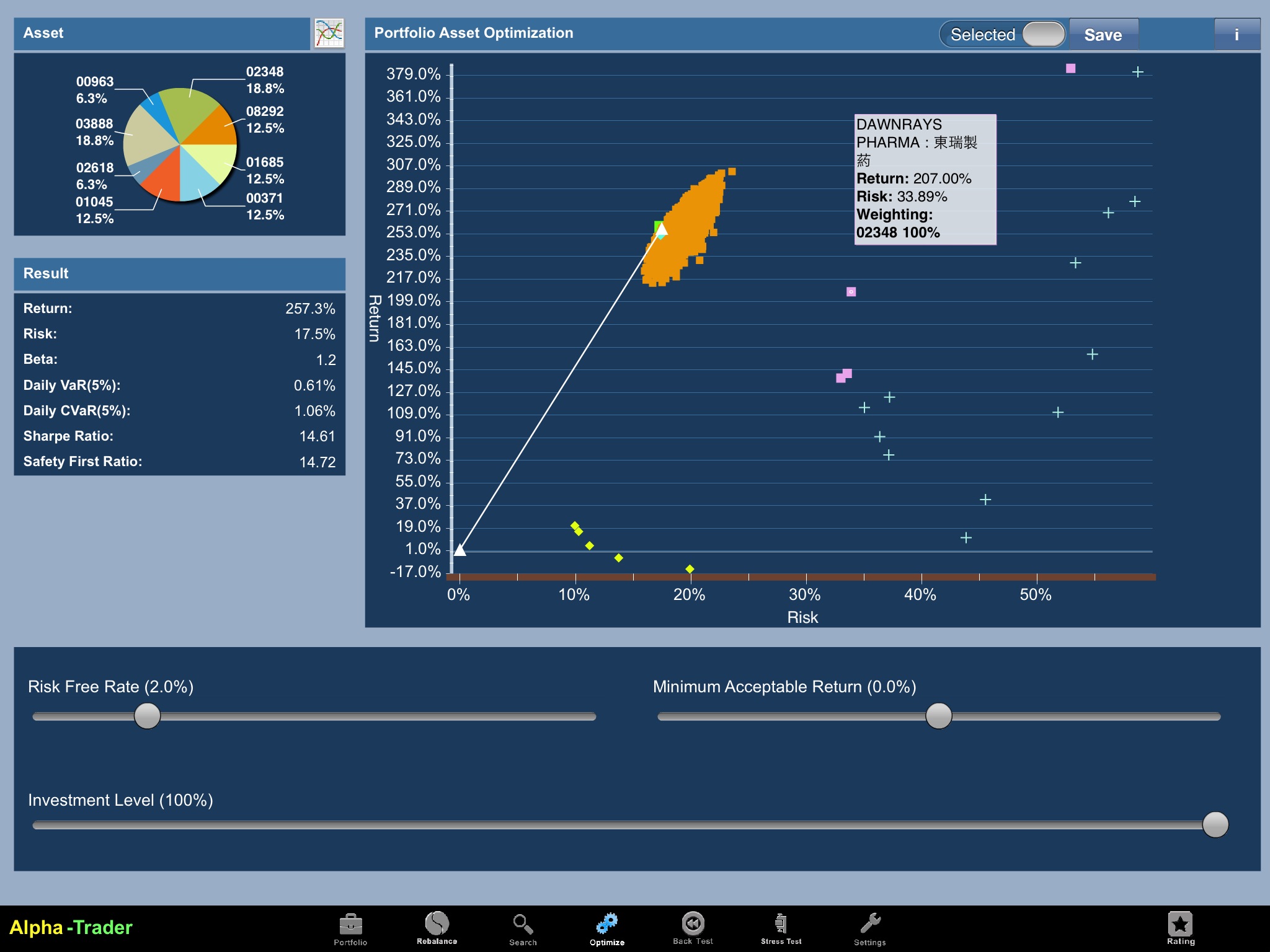Adjust the Risk Free Rate slider knob
1270x952 pixels.
tap(148, 716)
